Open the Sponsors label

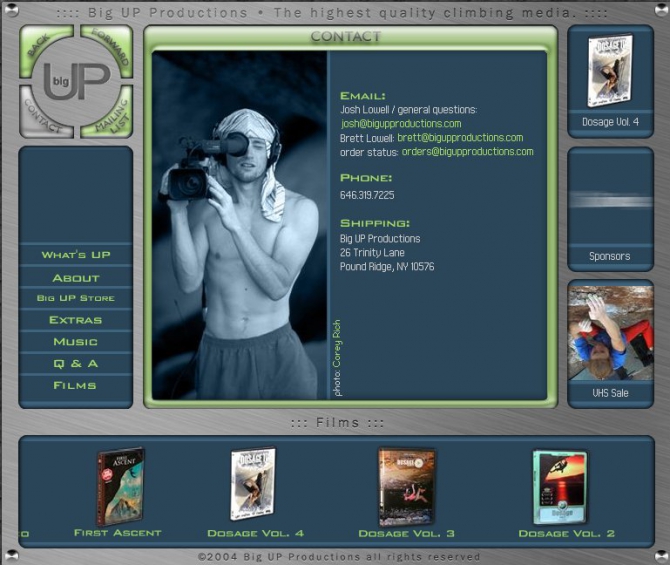[x=610, y=256]
